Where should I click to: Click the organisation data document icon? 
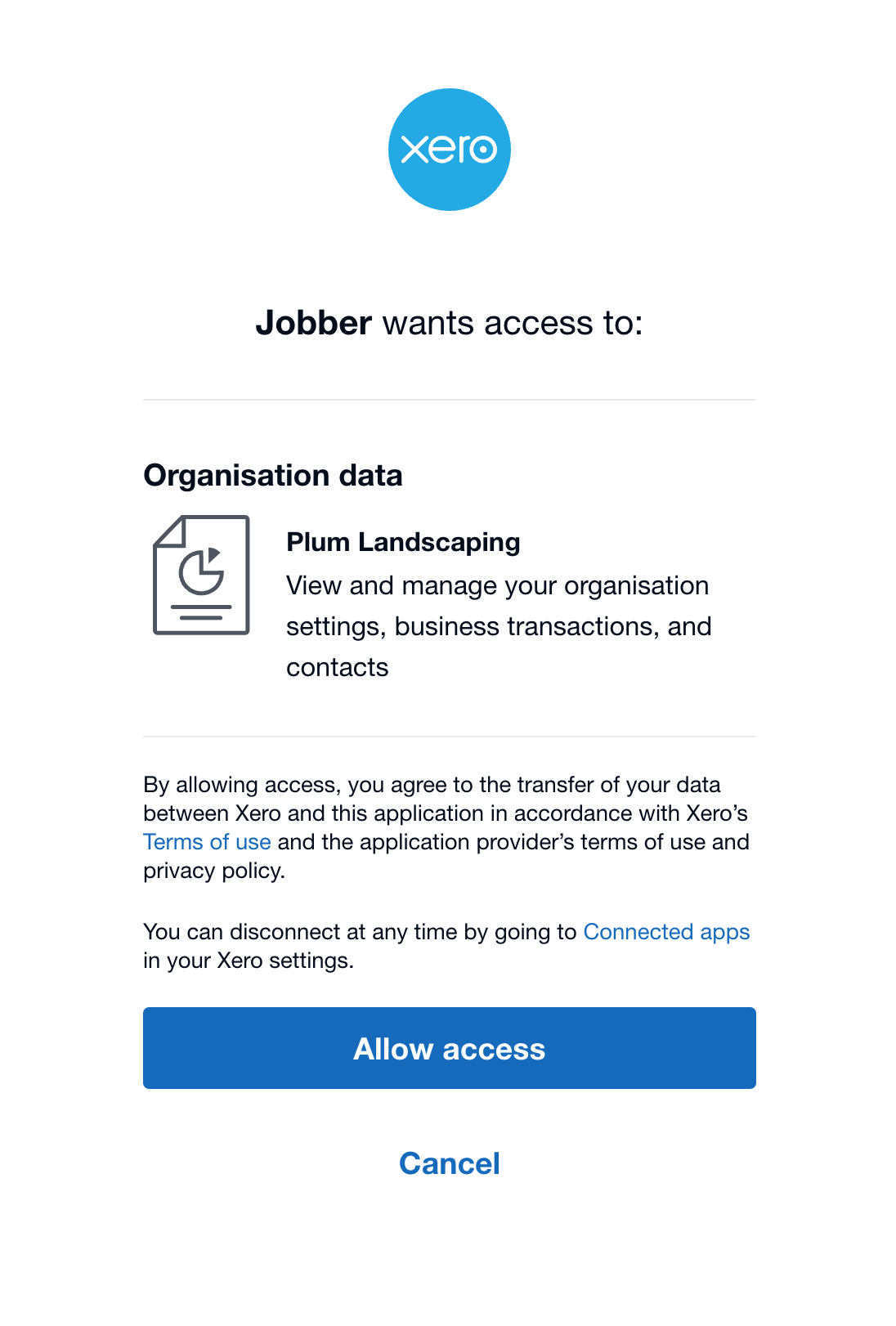pos(201,575)
